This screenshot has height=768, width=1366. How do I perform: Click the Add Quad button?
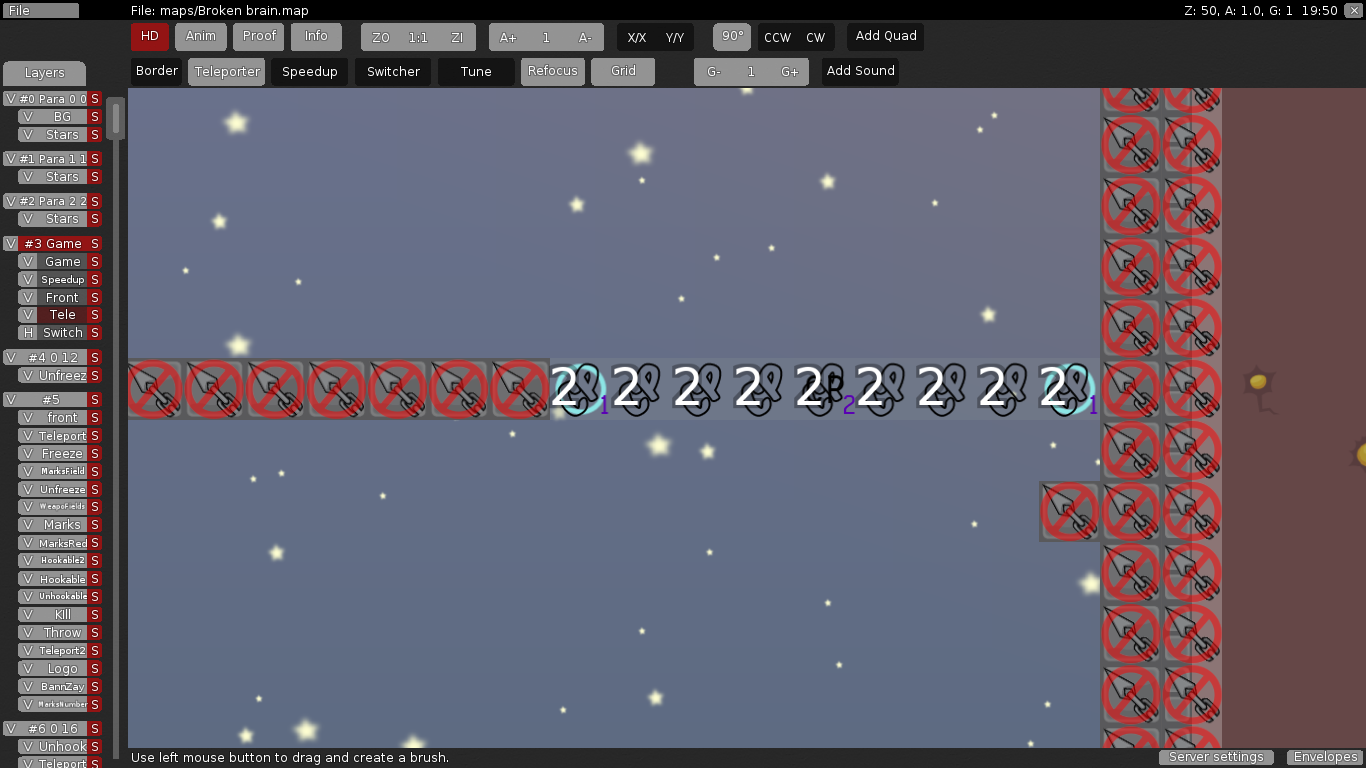(x=884, y=36)
